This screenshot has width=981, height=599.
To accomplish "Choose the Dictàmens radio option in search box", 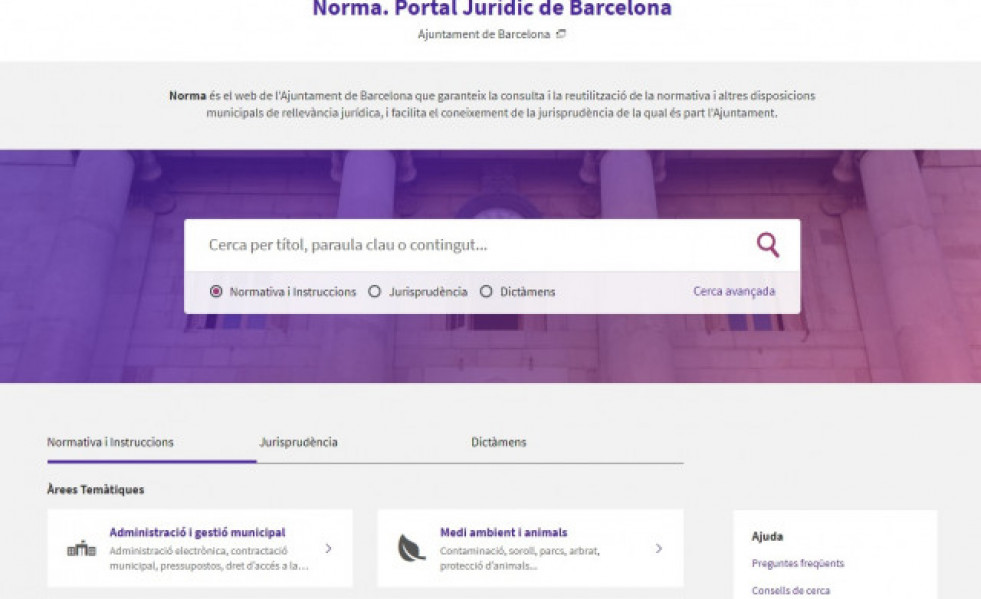I will [x=486, y=292].
